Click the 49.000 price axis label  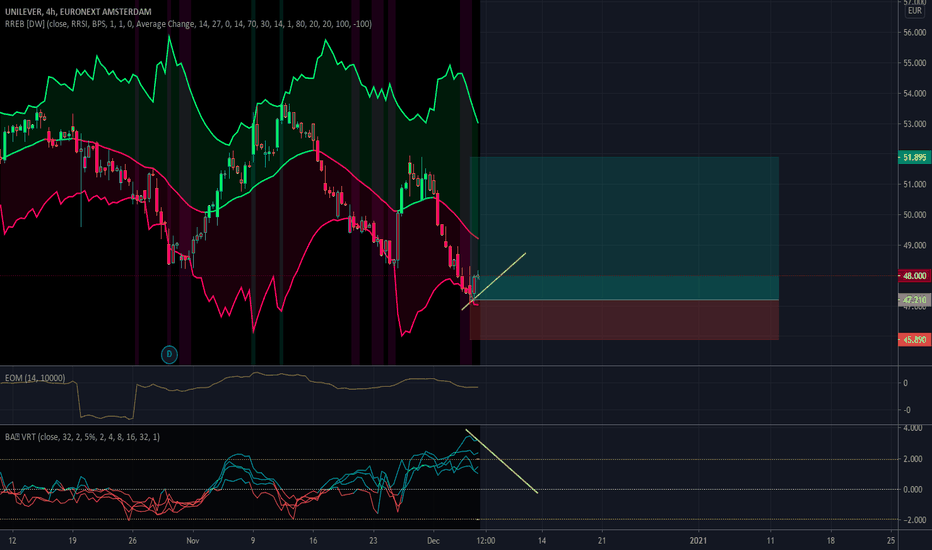(915, 245)
